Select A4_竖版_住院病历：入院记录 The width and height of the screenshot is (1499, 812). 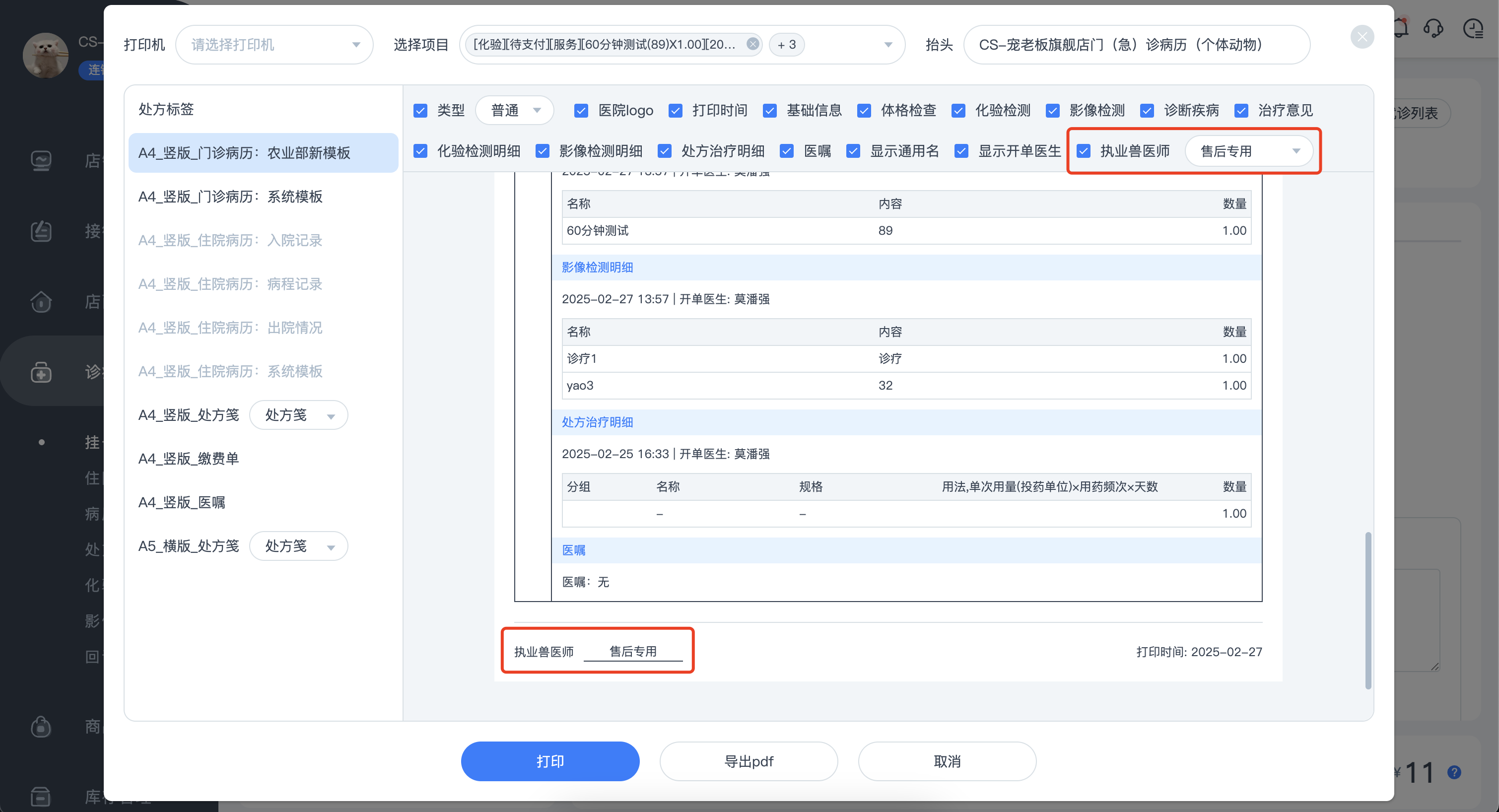point(230,240)
